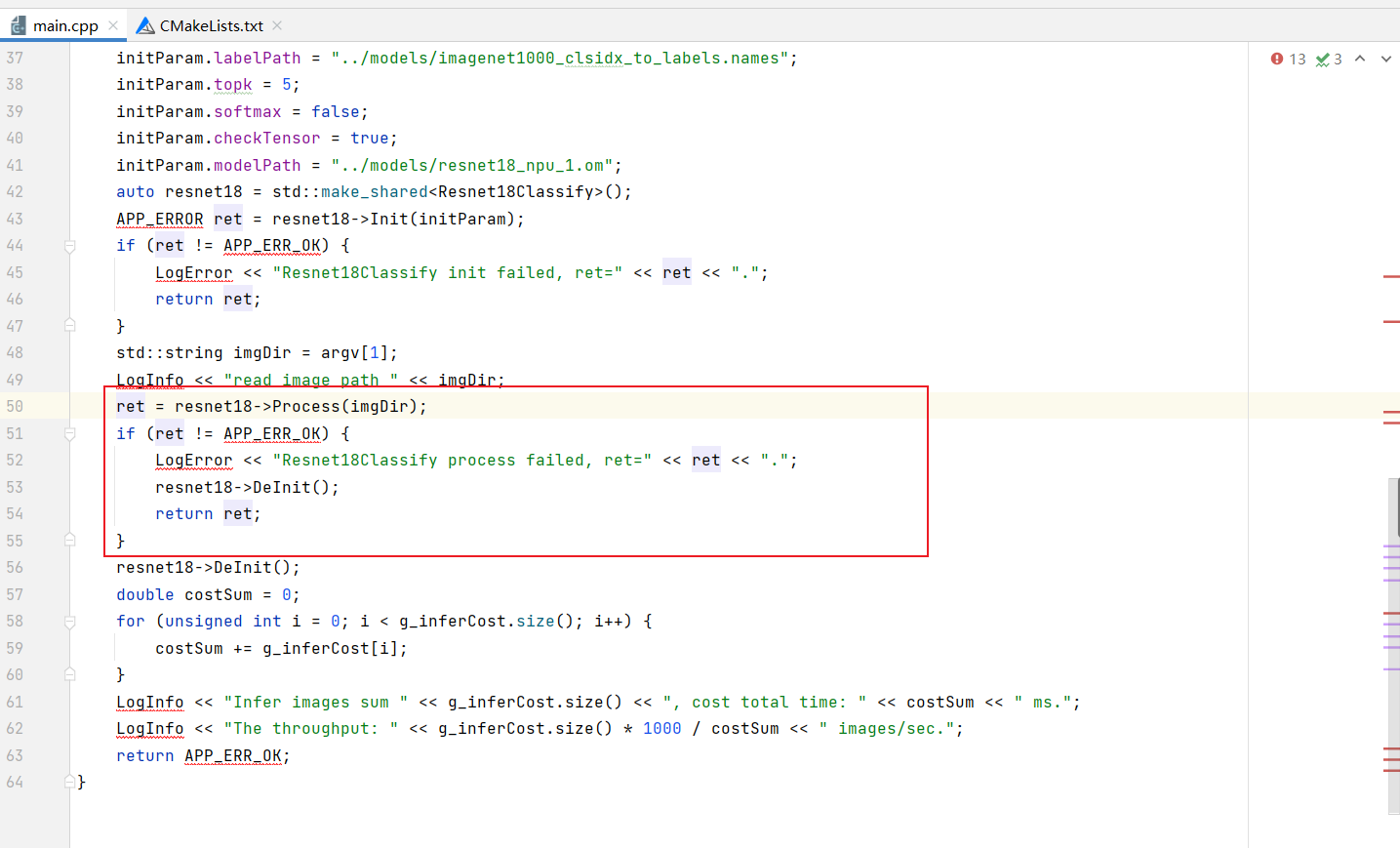Collapse the if block at line 44
The image size is (1400, 848).
pyautogui.click(x=70, y=246)
